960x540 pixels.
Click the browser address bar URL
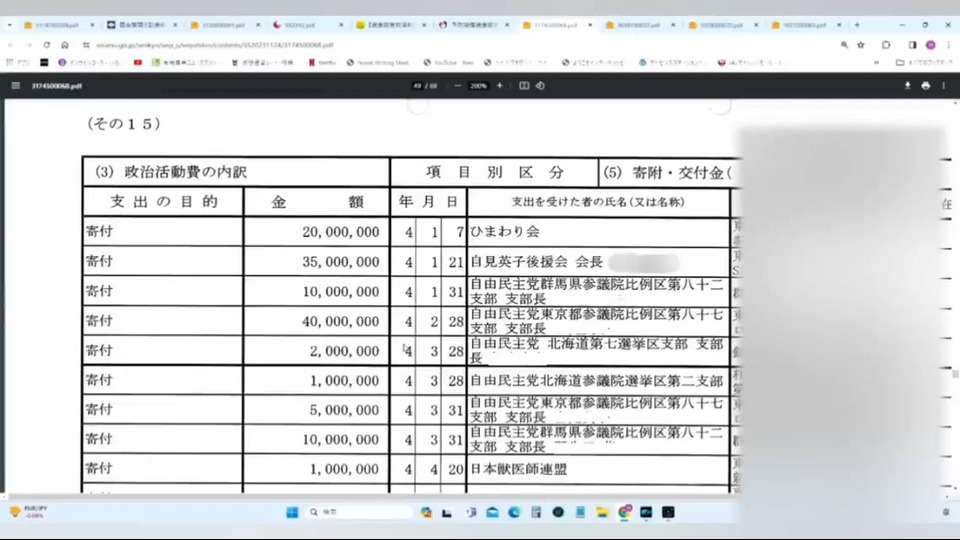coord(214,45)
